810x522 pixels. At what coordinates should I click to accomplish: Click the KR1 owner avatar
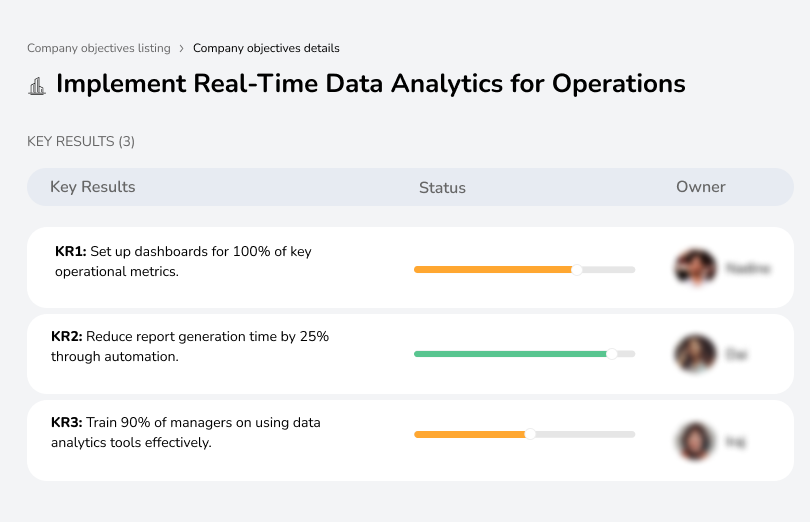[695, 268]
